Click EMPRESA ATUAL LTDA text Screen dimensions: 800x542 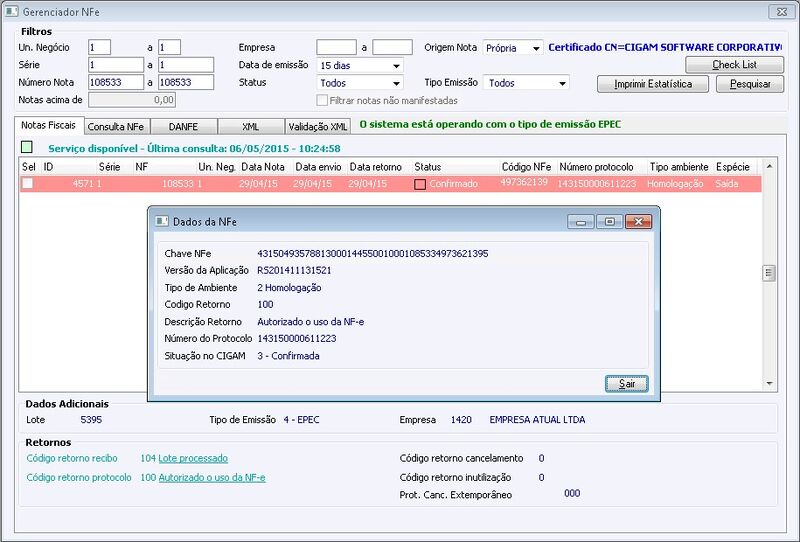[x=537, y=420]
